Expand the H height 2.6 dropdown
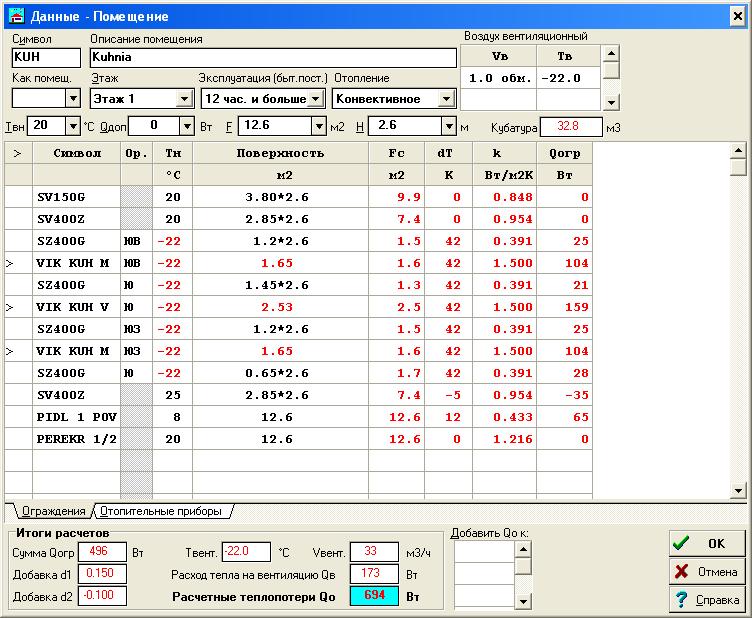The image size is (752, 618). pos(448,126)
